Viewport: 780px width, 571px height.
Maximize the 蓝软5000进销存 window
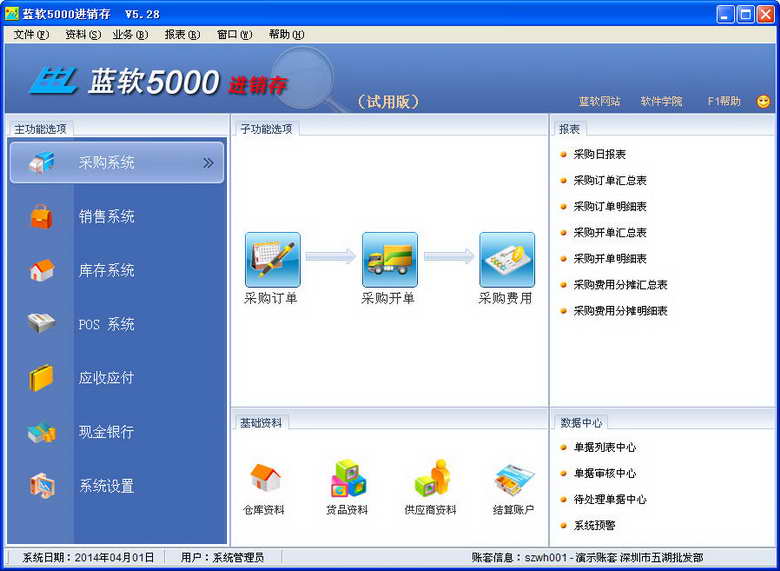pos(745,14)
